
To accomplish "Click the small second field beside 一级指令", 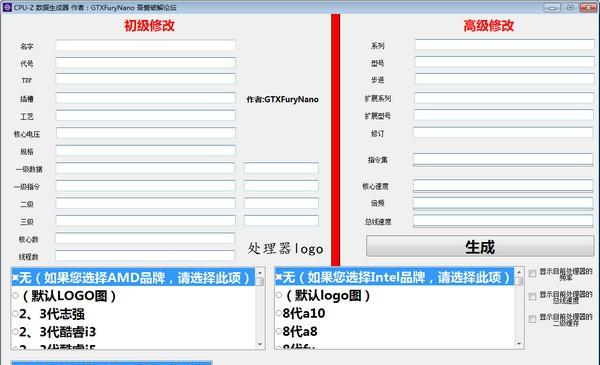I will click(281, 186).
